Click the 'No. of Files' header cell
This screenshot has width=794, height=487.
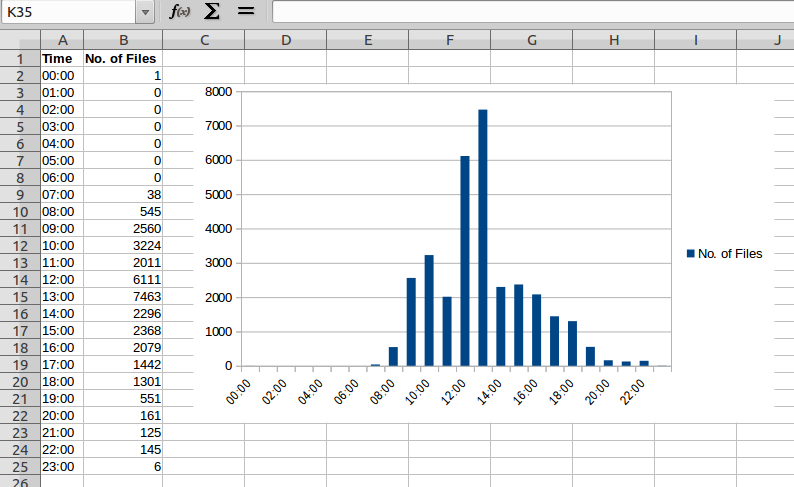(x=122, y=58)
